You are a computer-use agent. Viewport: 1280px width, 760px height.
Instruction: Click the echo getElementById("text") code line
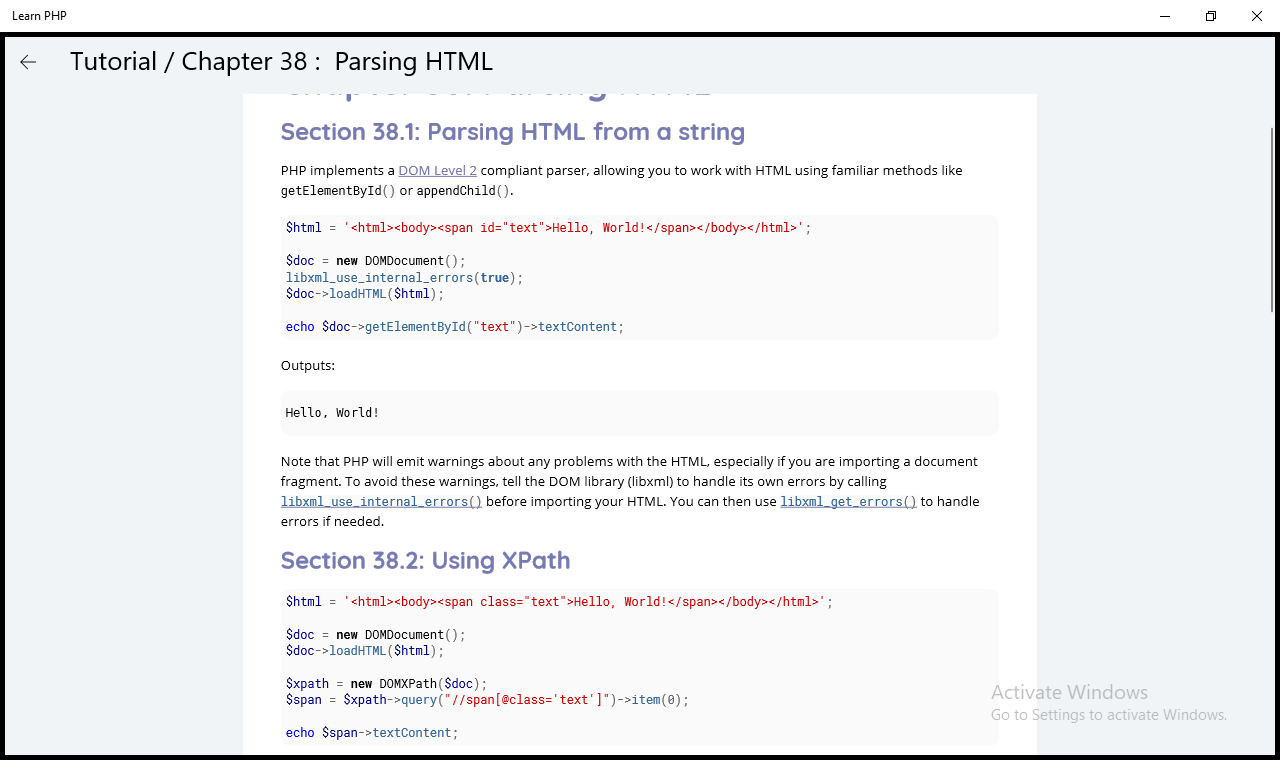click(454, 327)
